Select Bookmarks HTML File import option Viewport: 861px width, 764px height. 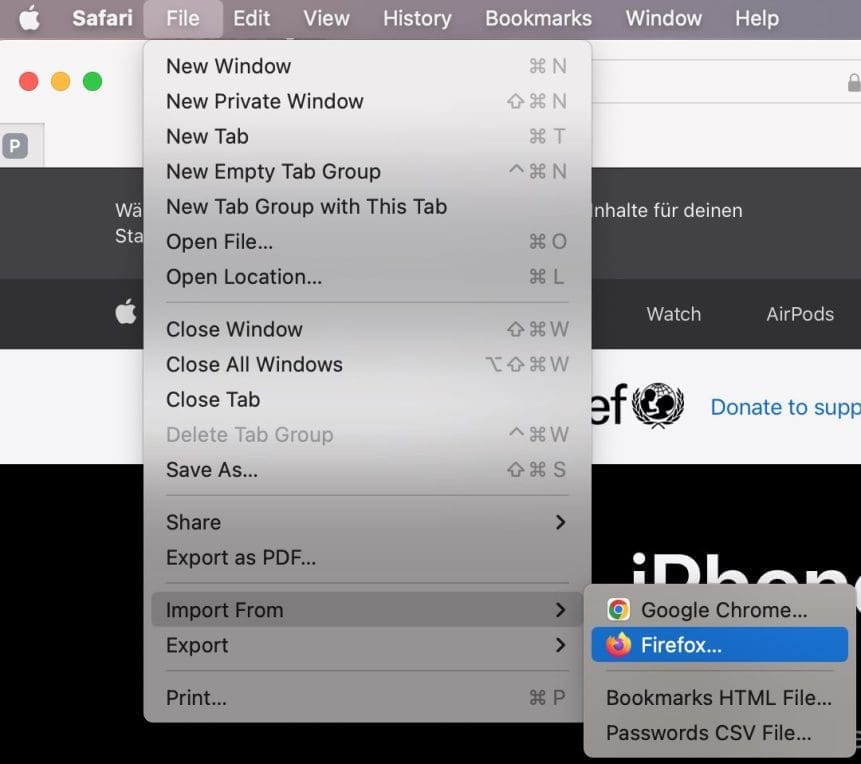coord(718,698)
